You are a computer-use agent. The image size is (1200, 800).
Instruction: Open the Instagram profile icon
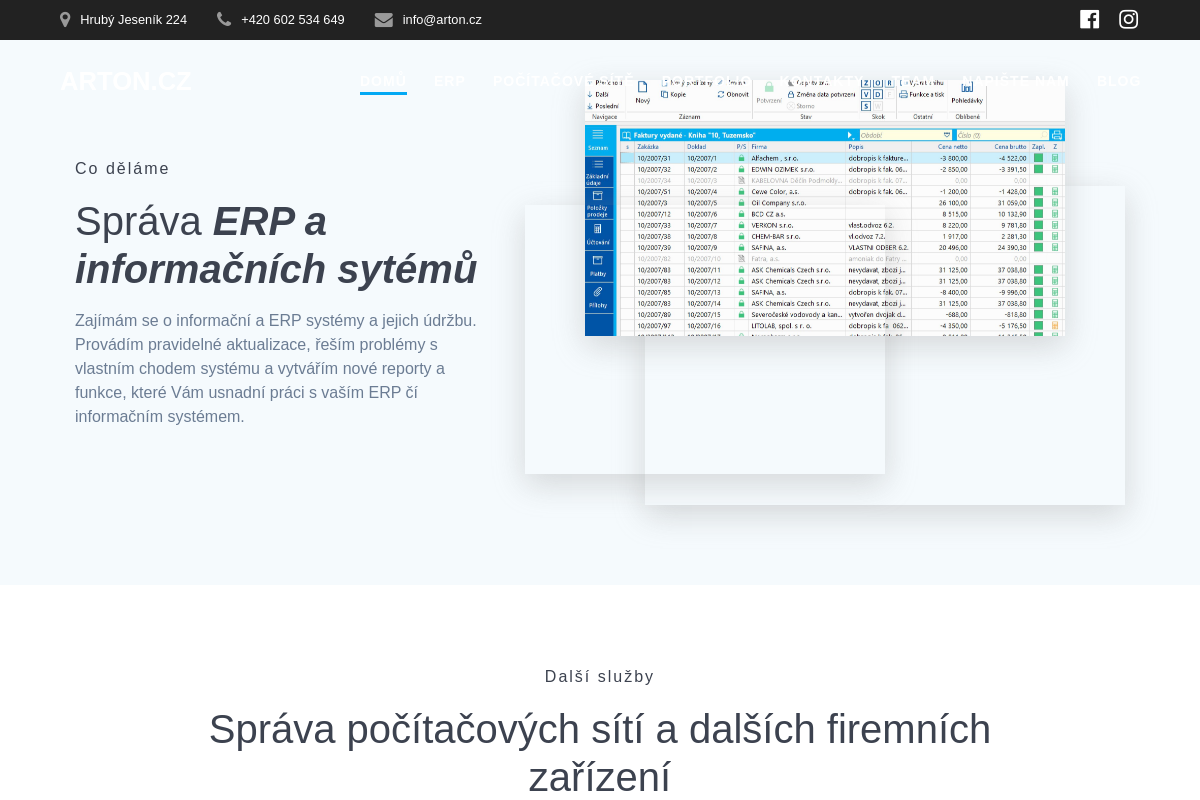click(x=1128, y=19)
